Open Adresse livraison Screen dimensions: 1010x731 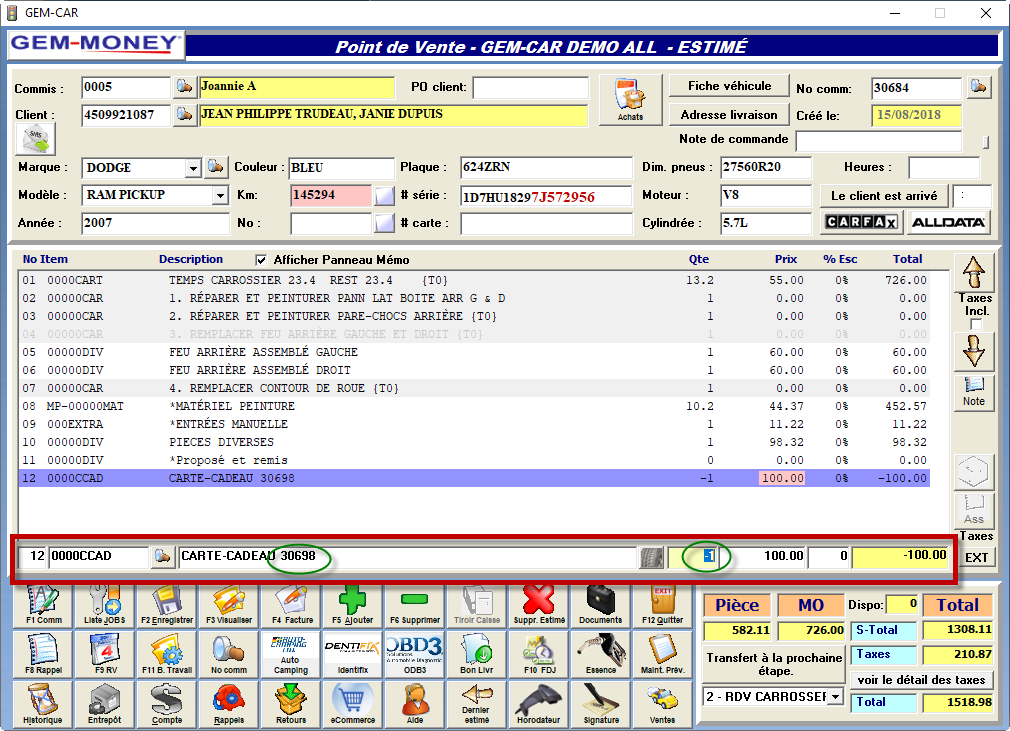pos(729,115)
